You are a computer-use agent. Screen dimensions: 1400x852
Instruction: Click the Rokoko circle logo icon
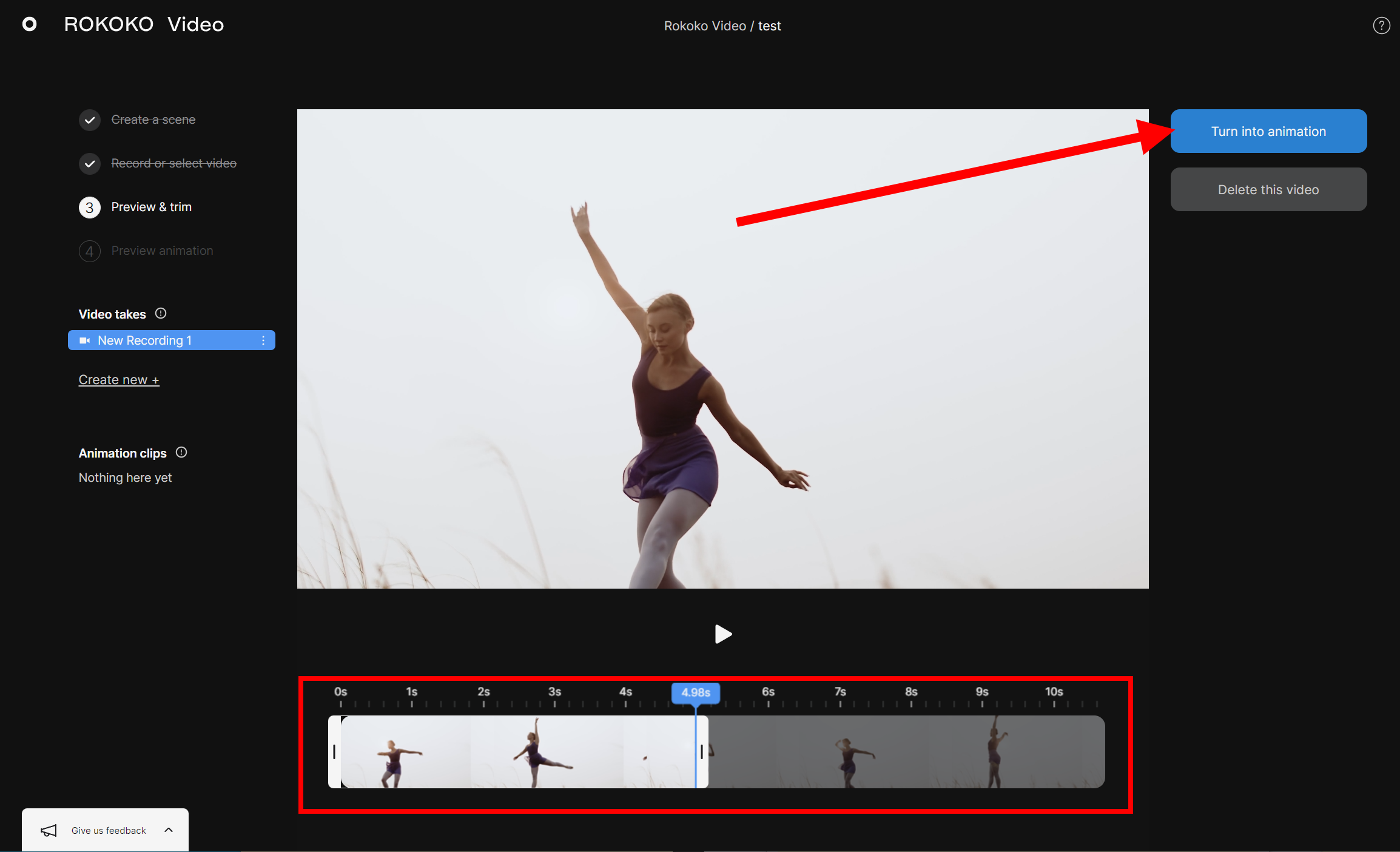pos(29,24)
